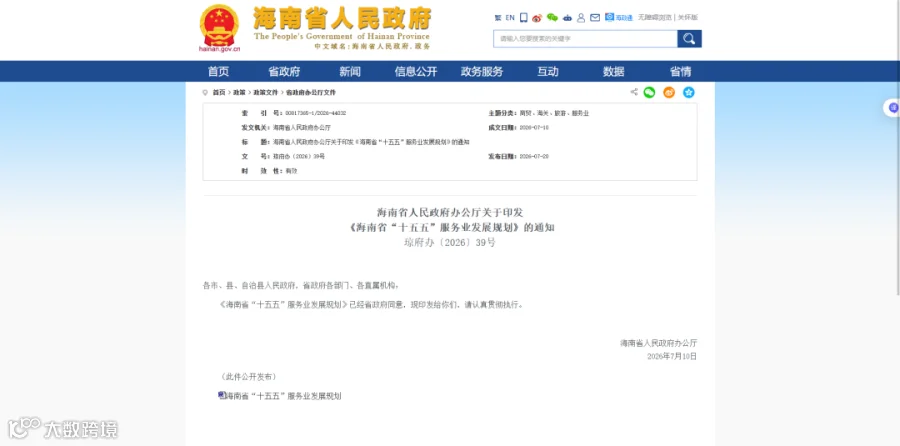Open the 互动 navigation menu item
The height and width of the screenshot is (446, 900).
(x=548, y=72)
